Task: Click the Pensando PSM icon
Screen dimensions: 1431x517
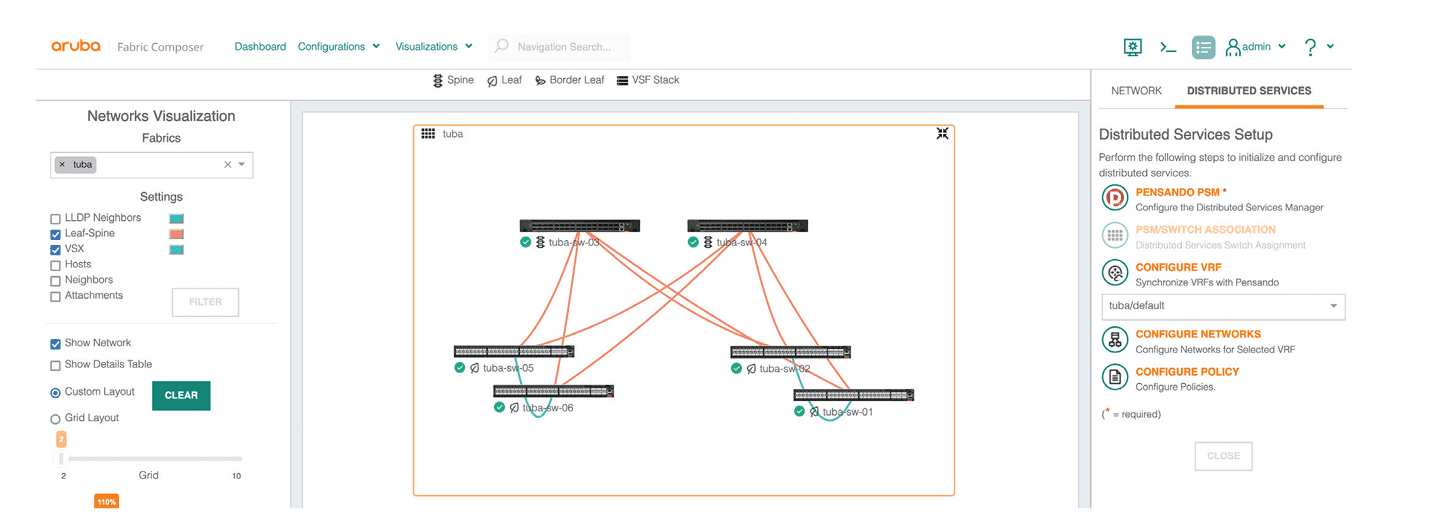Action: (x=1114, y=198)
